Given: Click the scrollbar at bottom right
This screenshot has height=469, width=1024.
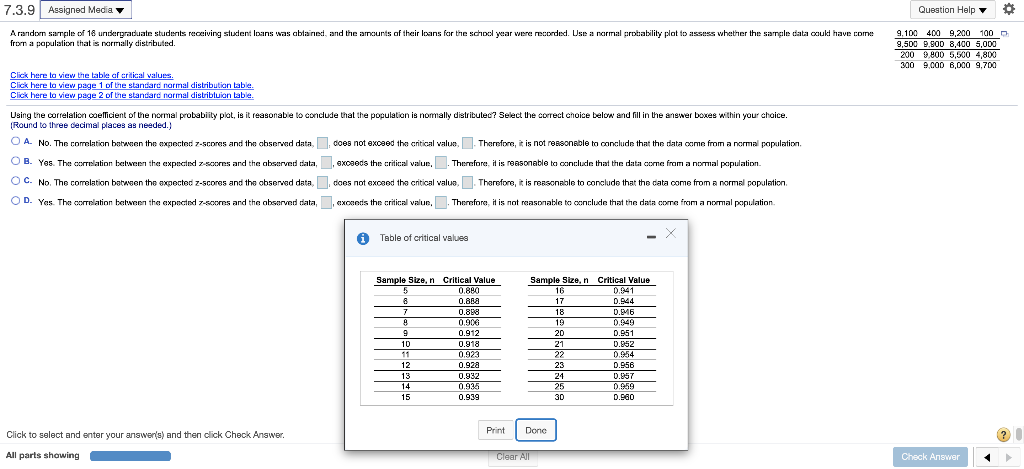Looking at the screenshot, I should 1019,434.
